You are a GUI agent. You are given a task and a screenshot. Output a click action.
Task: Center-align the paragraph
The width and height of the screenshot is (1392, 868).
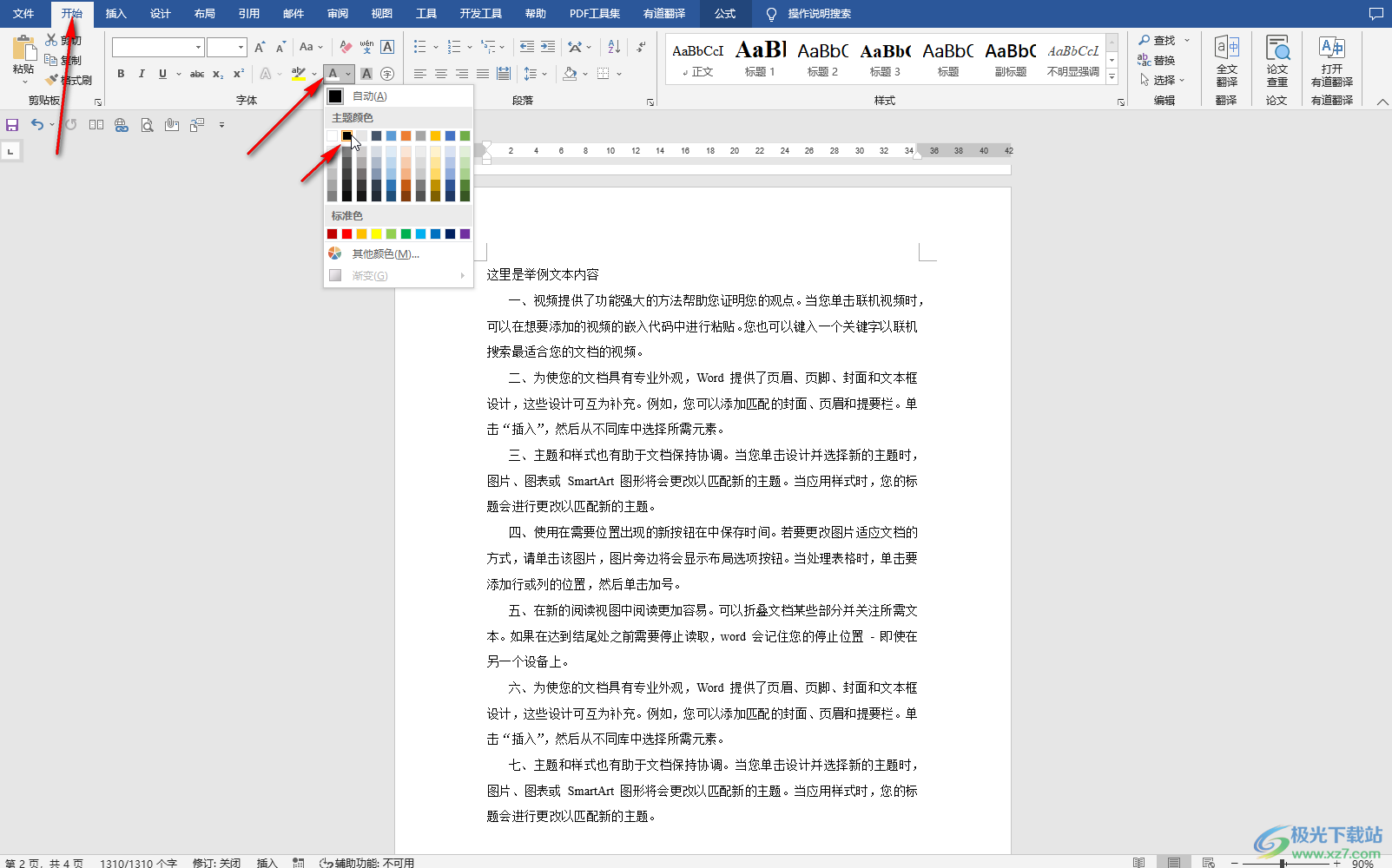[x=441, y=74]
